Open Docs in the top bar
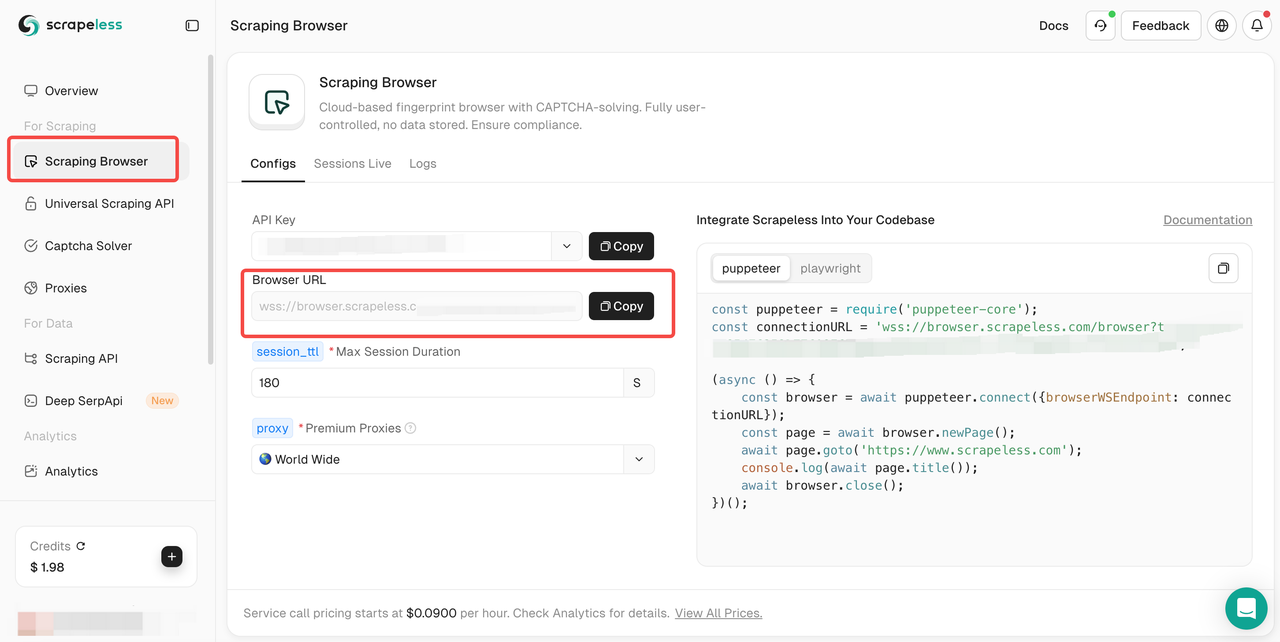This screenshot has width=1280, height=642. pos(1054,26)
